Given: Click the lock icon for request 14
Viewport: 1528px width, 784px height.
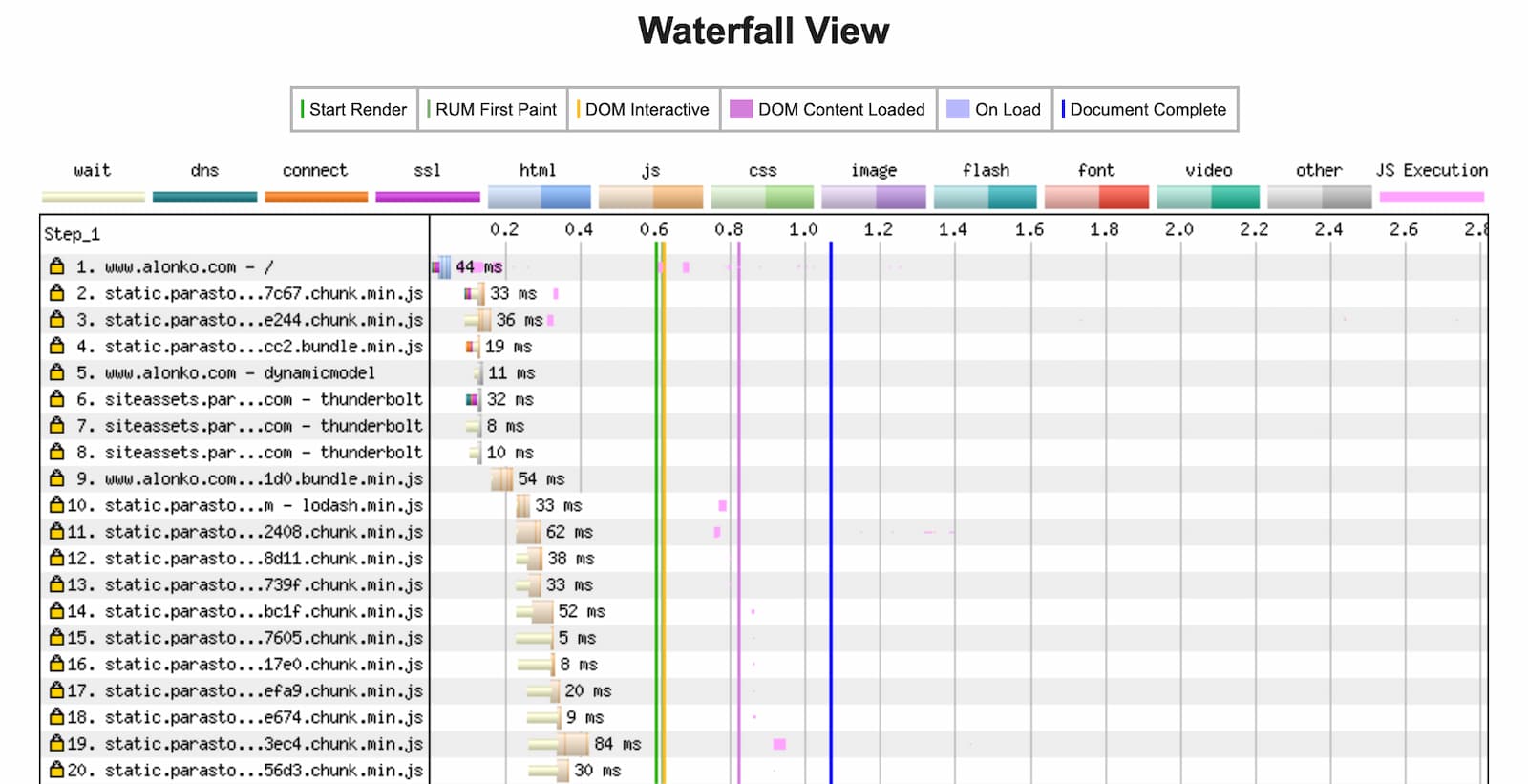Looking at the screenshot, I should (x=57, y=611).
